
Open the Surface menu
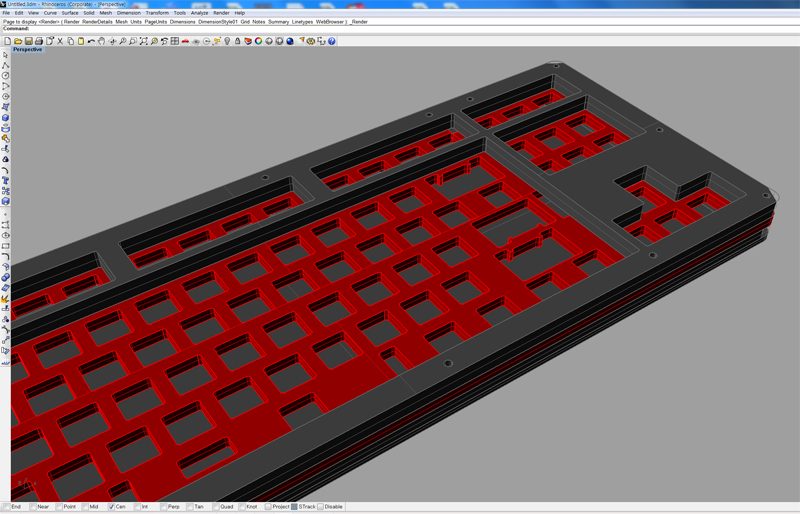70,13
